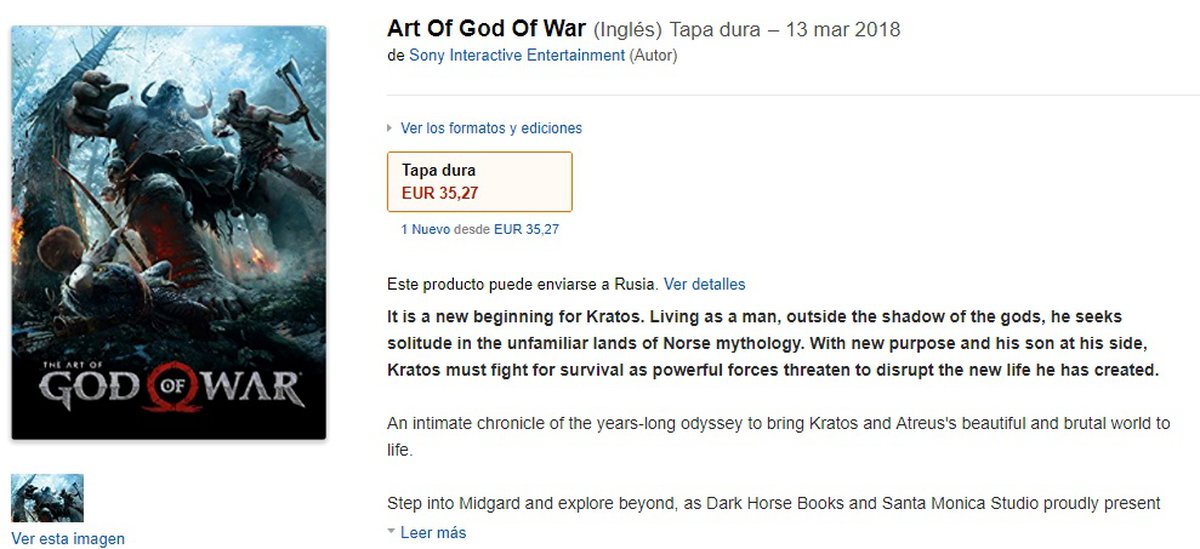The image size is (1200, 549).
Task: Click the "Art Of God Of War" title
Action: point(486,29)
